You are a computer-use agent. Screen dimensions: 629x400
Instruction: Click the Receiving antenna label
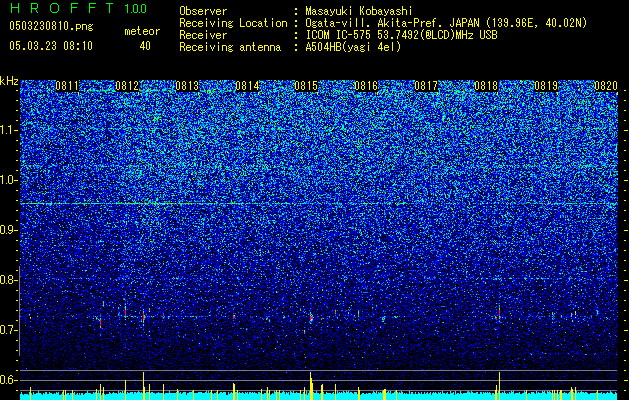pyautogui.click(x=230, y=47)
